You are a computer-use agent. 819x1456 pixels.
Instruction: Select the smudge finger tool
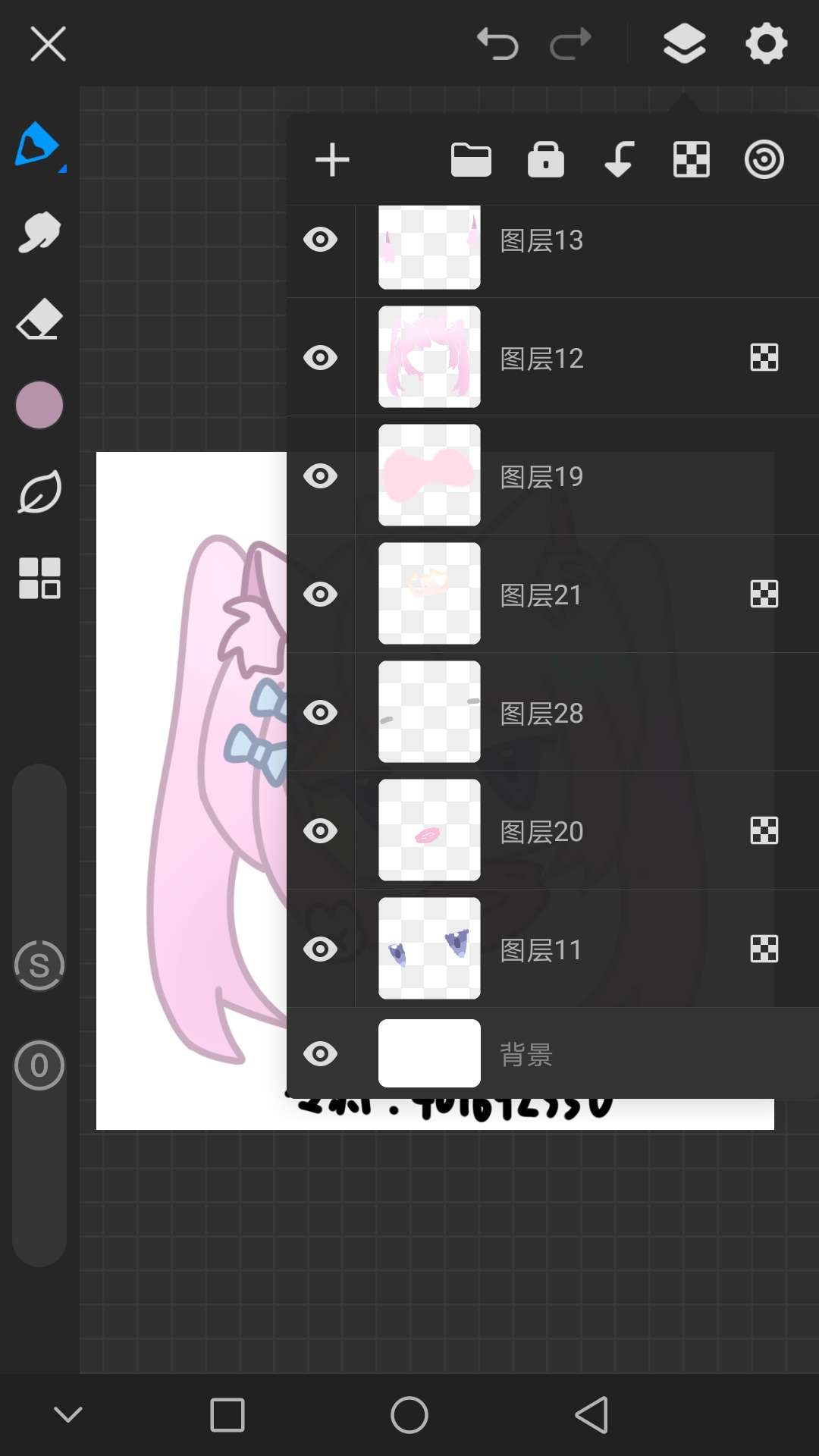[39, 232]
